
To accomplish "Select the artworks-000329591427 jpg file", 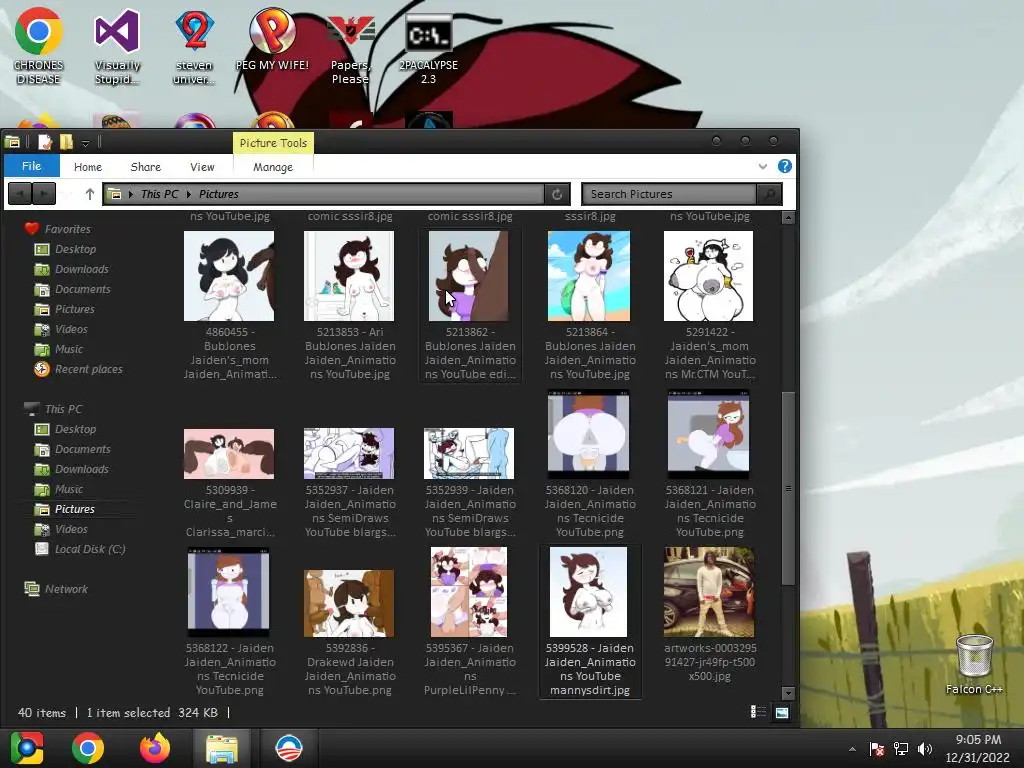I will click(x=709, y=614).
